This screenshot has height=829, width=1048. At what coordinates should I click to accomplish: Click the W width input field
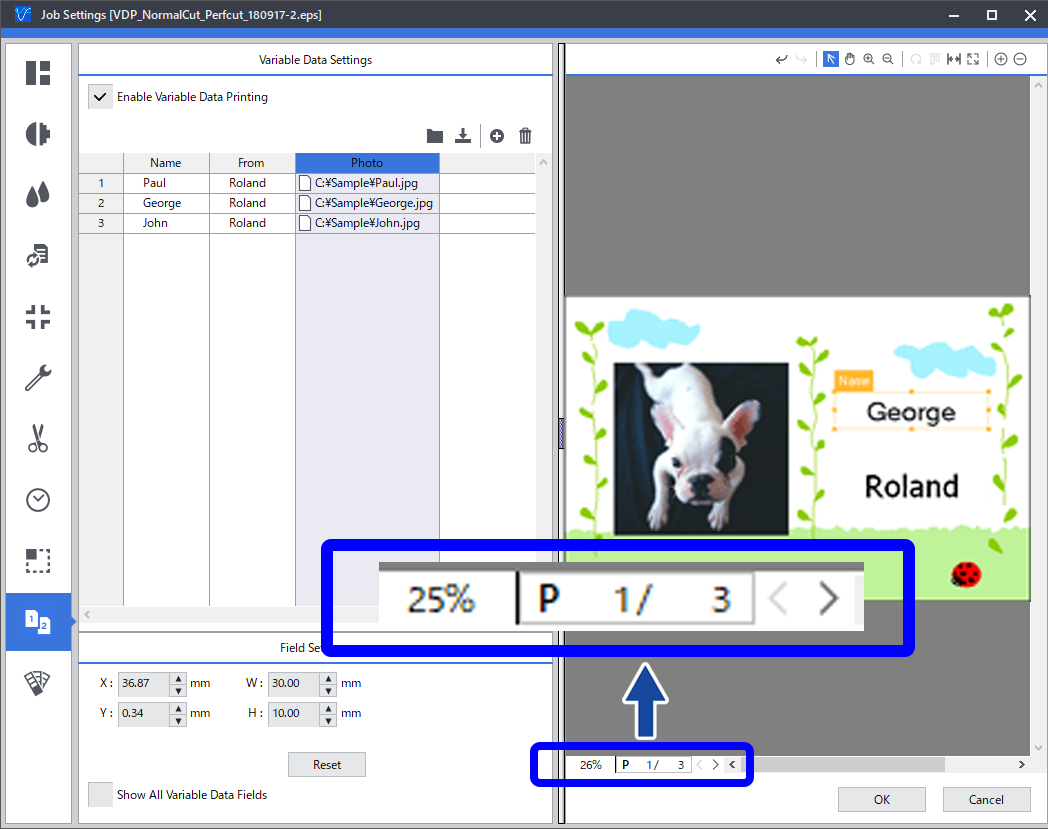pos(293,684)
